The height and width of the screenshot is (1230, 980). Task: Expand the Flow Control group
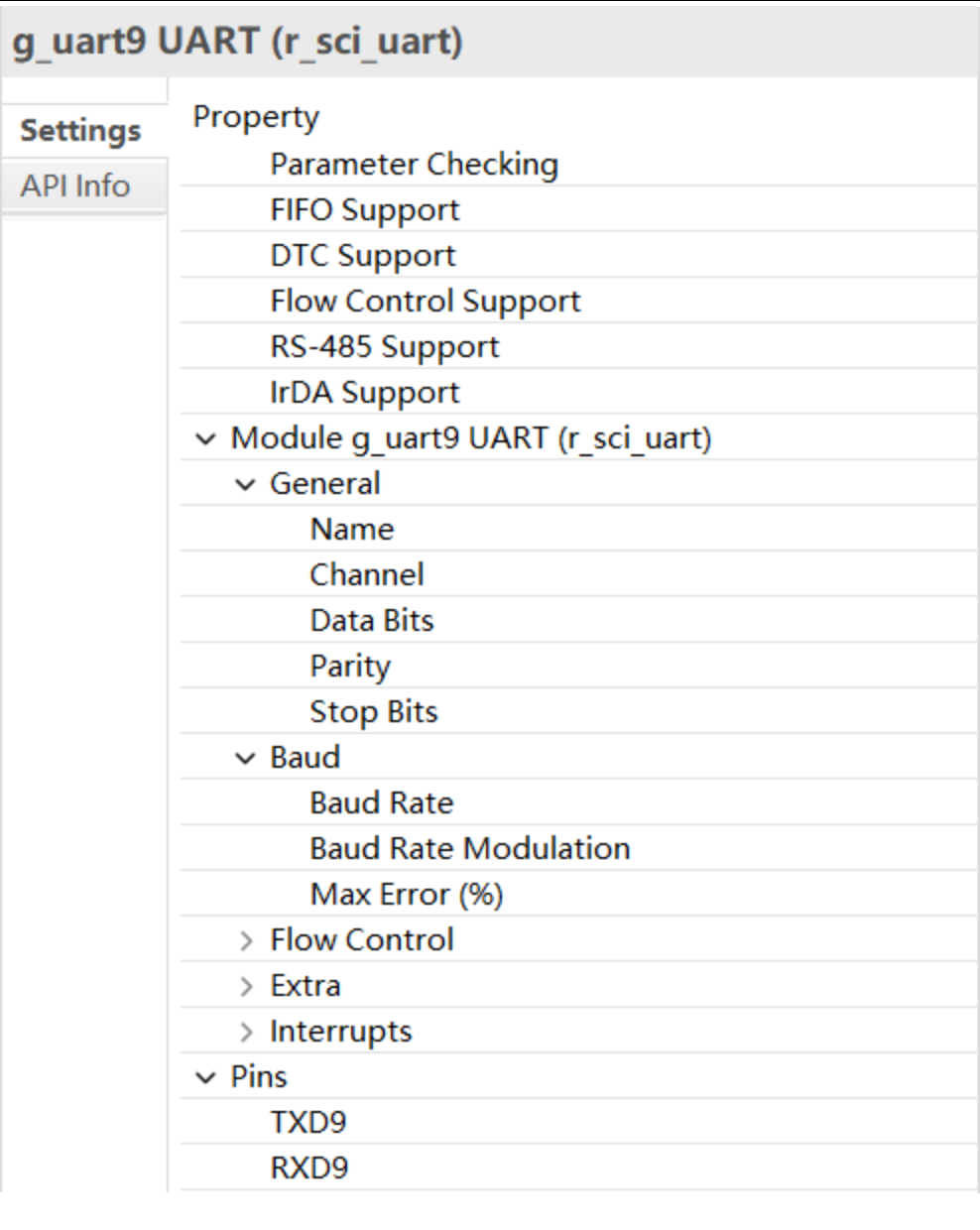pyautogui.click(x=246, y=940)
